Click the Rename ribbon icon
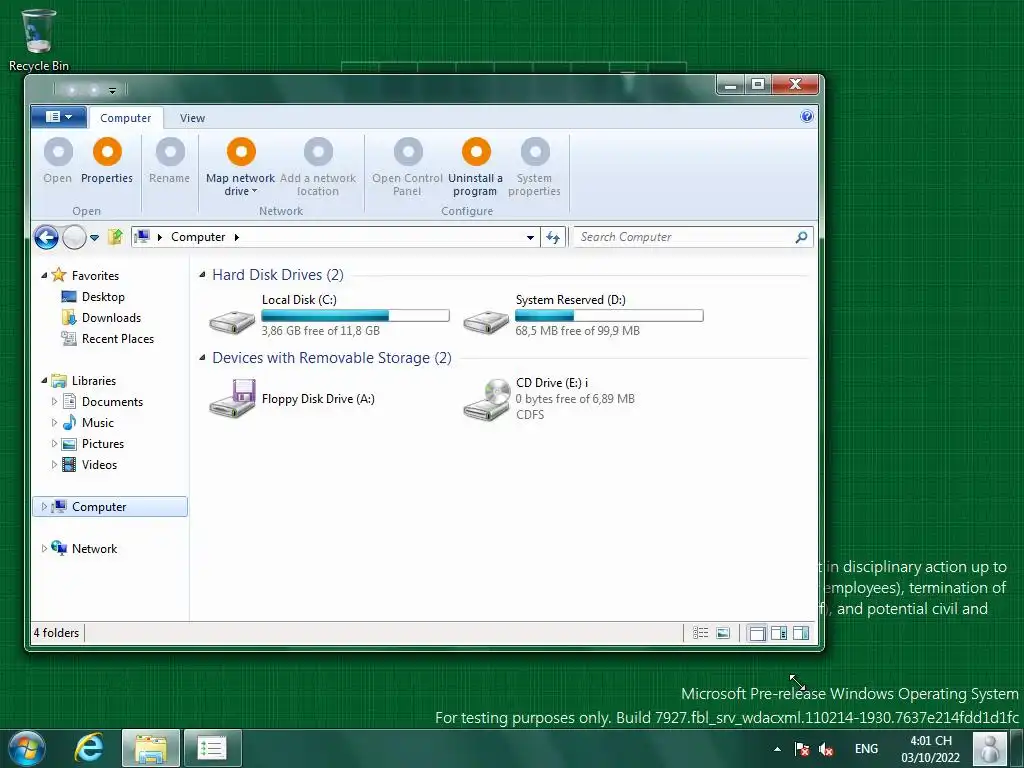 170,152
